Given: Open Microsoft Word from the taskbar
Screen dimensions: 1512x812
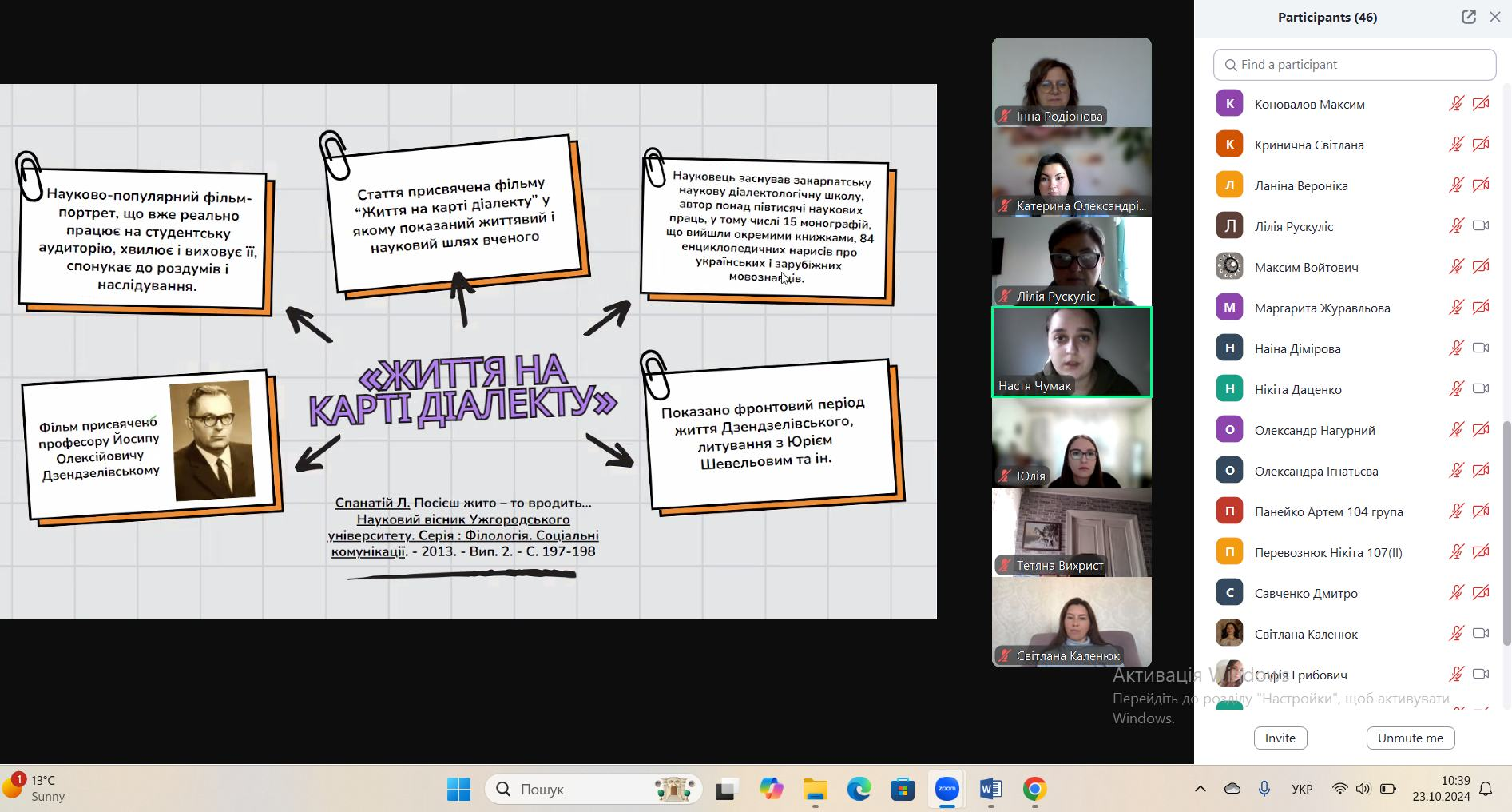Looking at the screenshot, I should pos(990,790).
